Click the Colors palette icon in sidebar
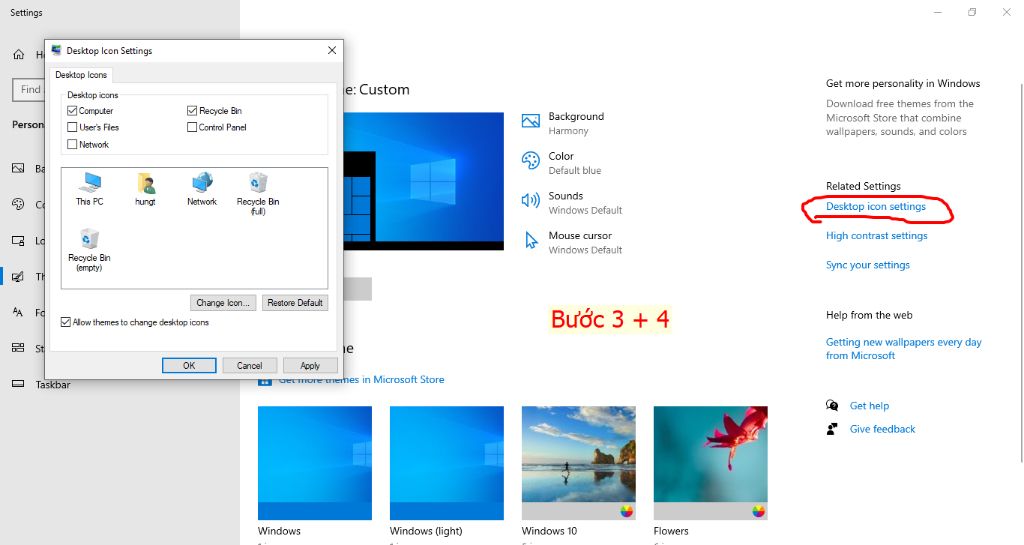The height and width of the screenshot is (545, 1024). [18, 204]
